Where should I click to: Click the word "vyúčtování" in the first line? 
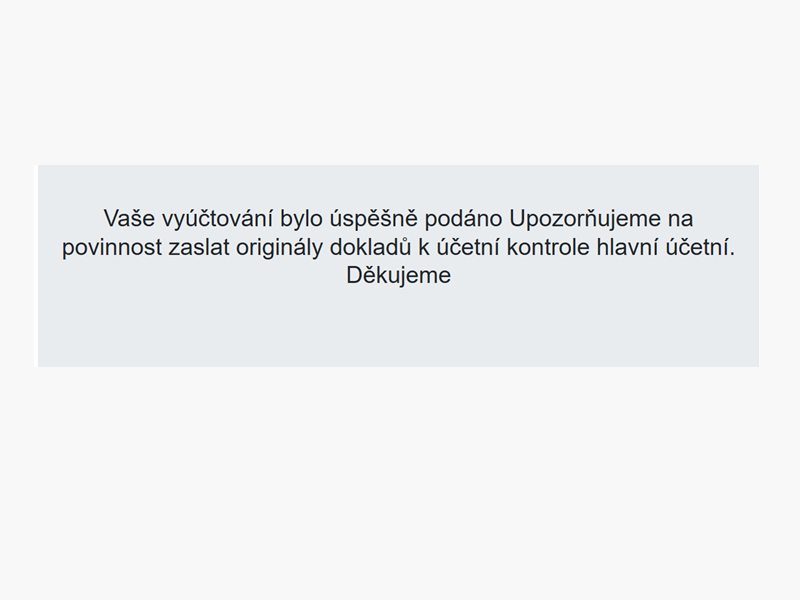click(217, 219)
